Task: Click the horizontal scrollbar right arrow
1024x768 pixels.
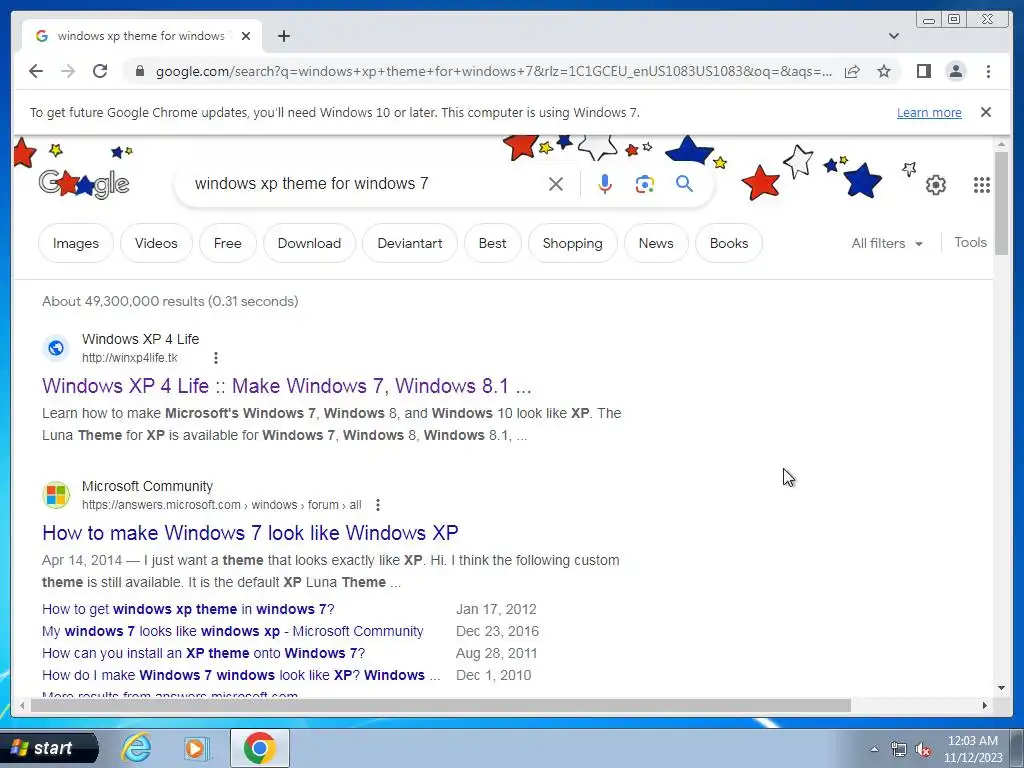Action: [x=985, y=705]
